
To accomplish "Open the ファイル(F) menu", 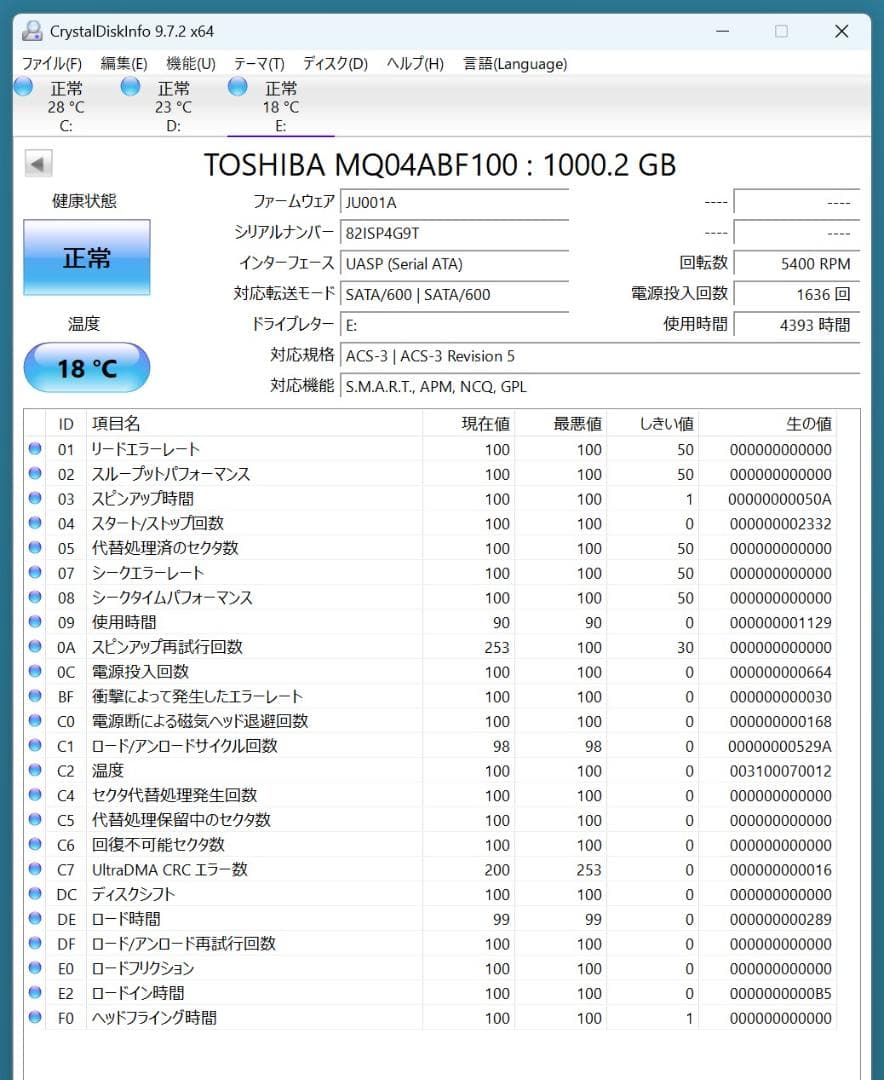I will 52,64.
